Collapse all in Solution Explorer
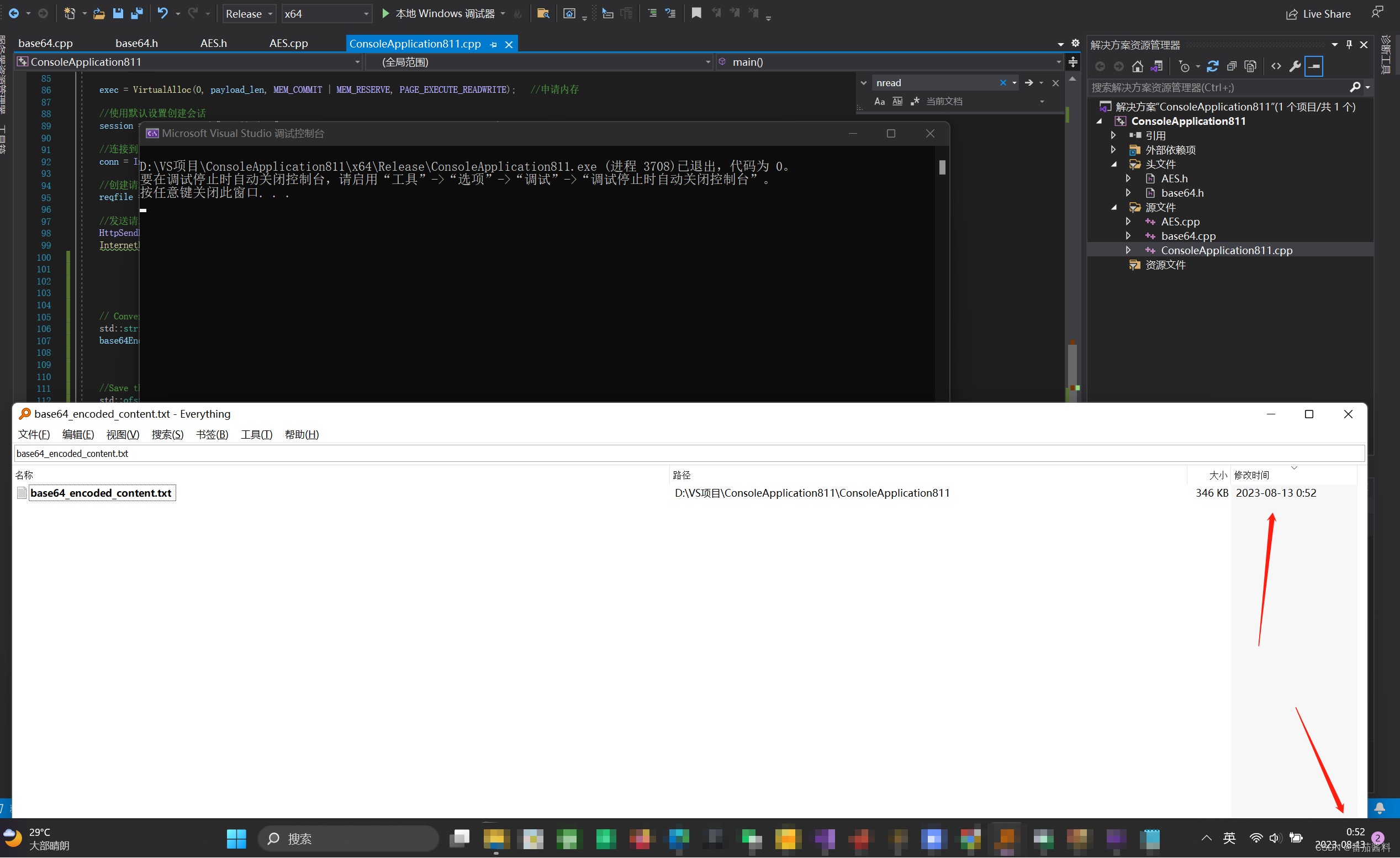The image size is (1400, 858). [1231, 66]
